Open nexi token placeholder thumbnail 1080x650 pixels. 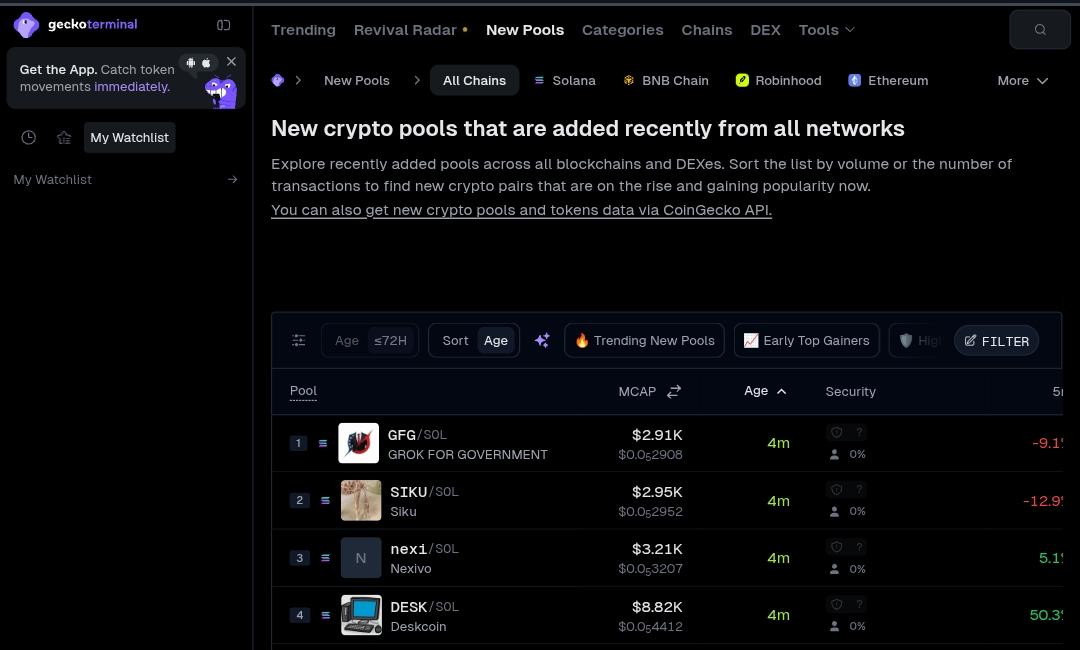coord(361,558)
